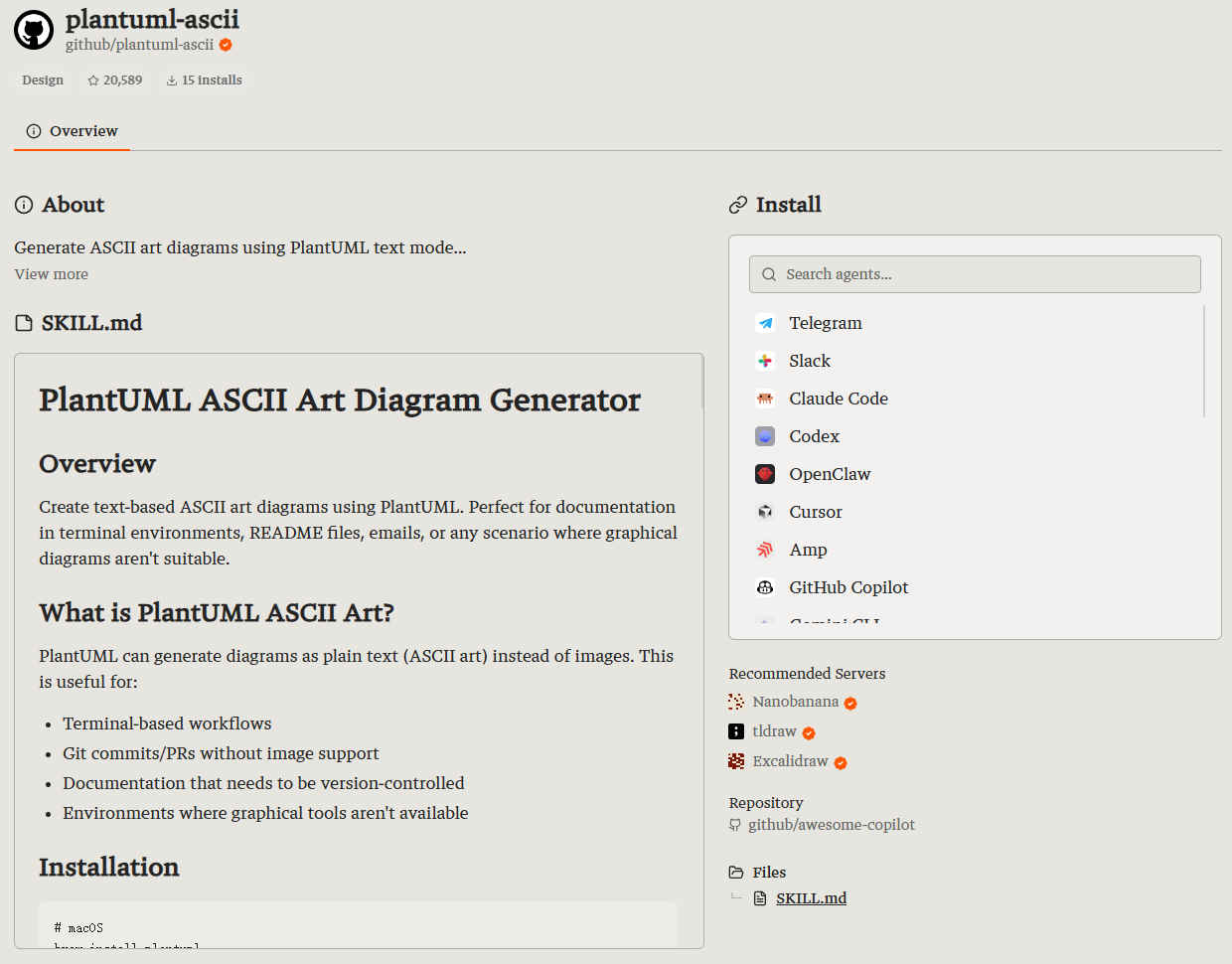Screen dimensions: 1232x964
Task: Click the Telegram paper plane icon
Action: point(765,323)
